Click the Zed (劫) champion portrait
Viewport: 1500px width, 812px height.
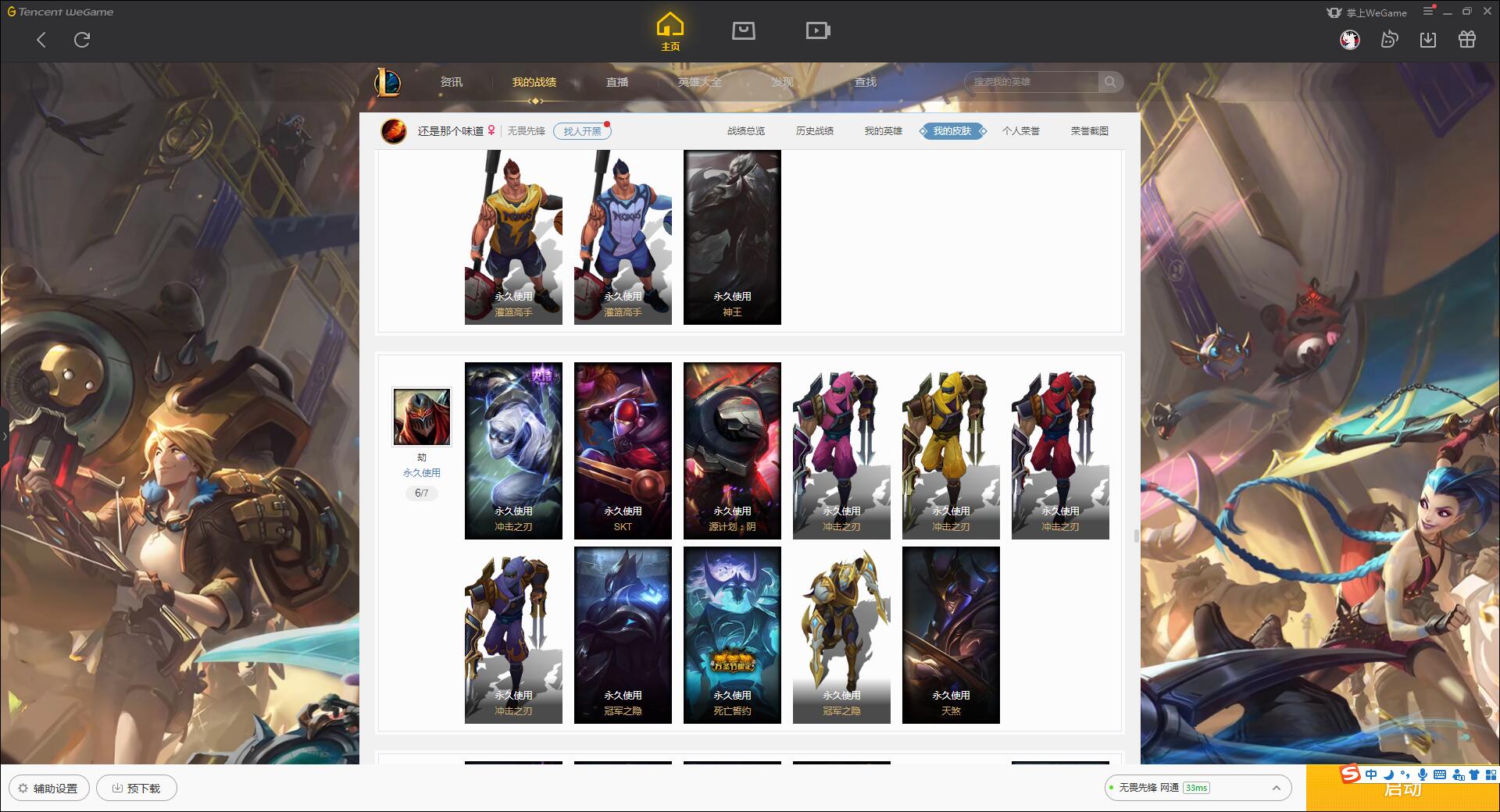[422, 417]
